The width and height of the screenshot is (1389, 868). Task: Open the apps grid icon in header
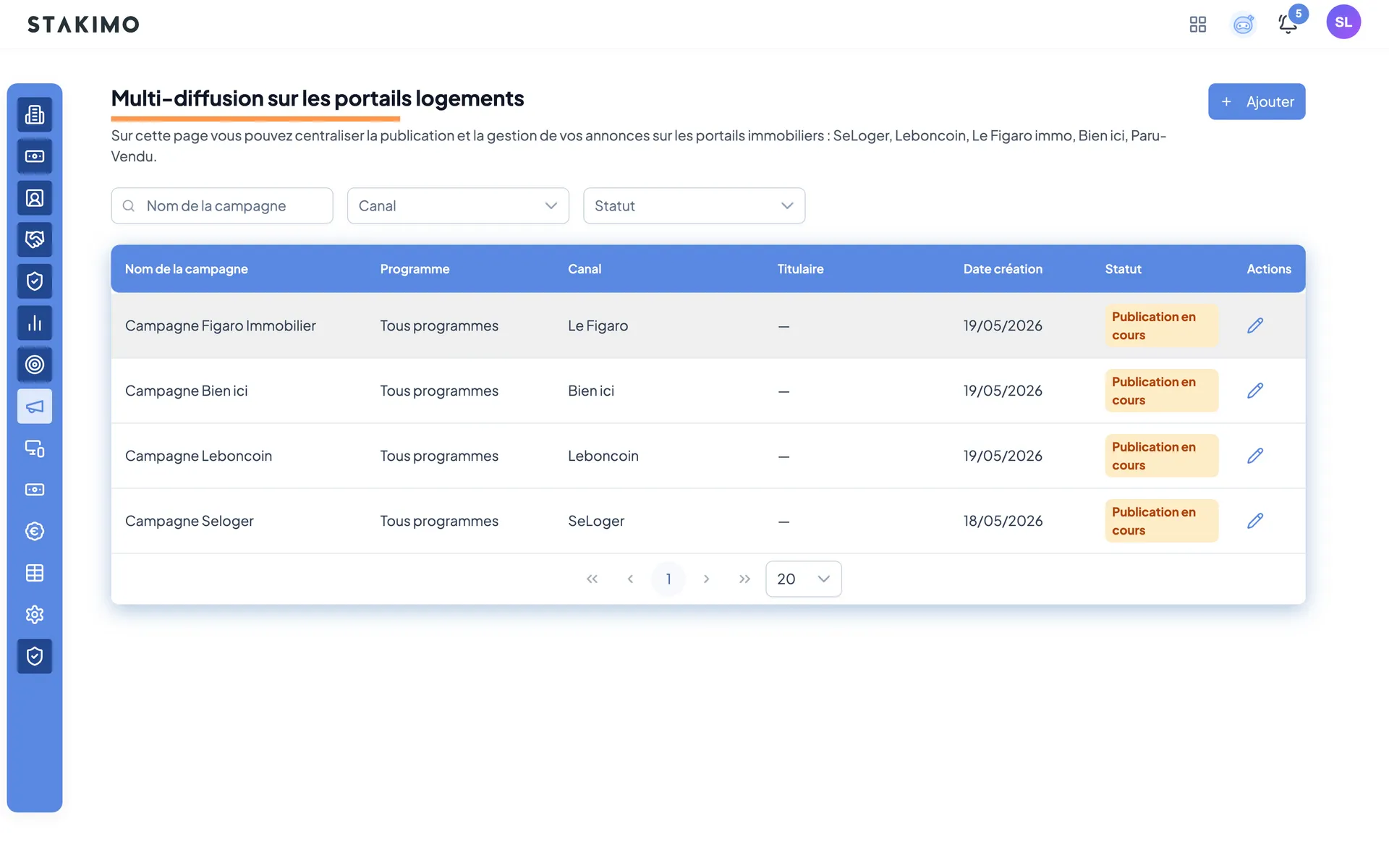click(1198, 25)
